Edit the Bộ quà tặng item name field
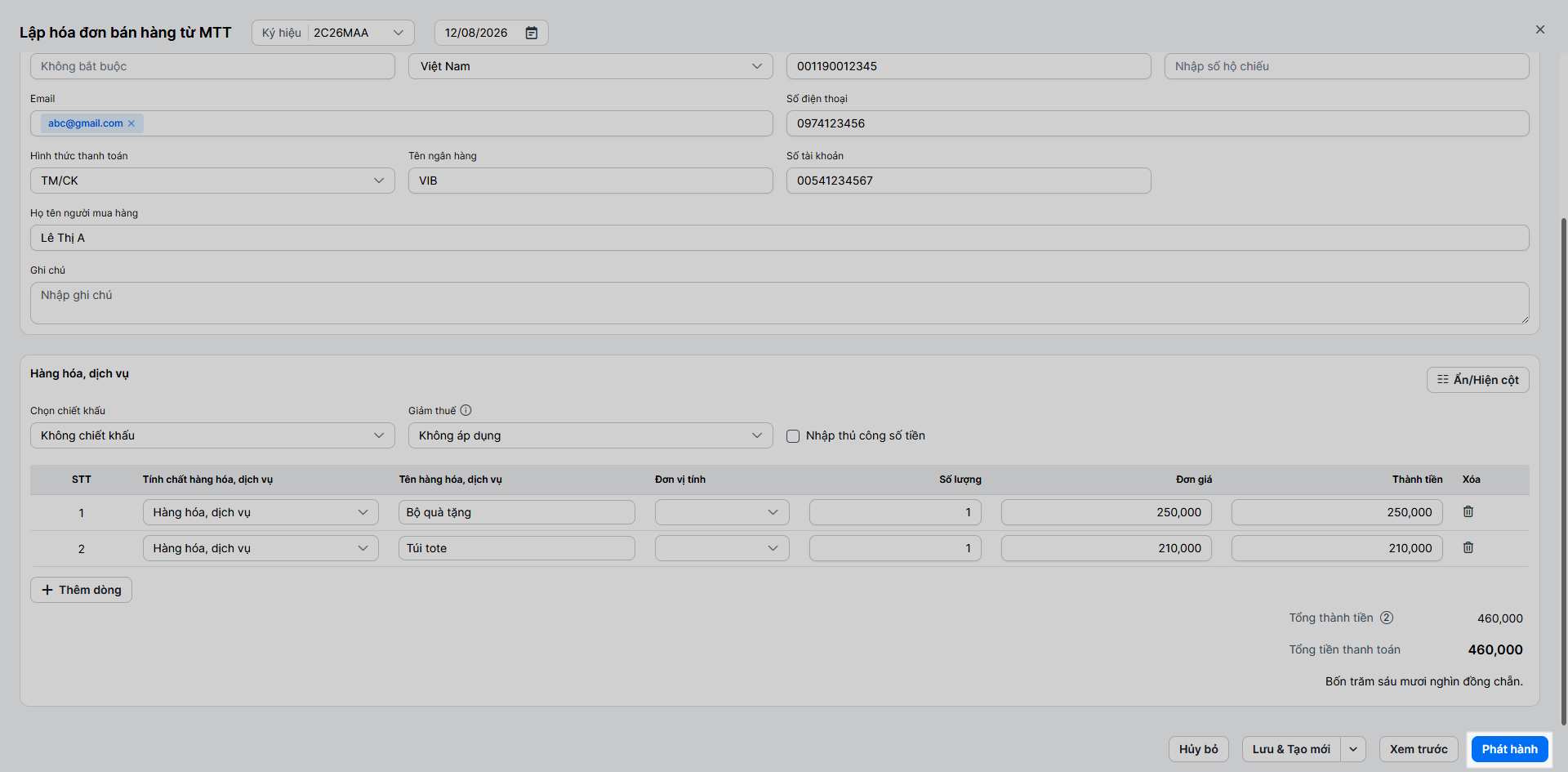Screen dimensions: 1568x772 517,512
